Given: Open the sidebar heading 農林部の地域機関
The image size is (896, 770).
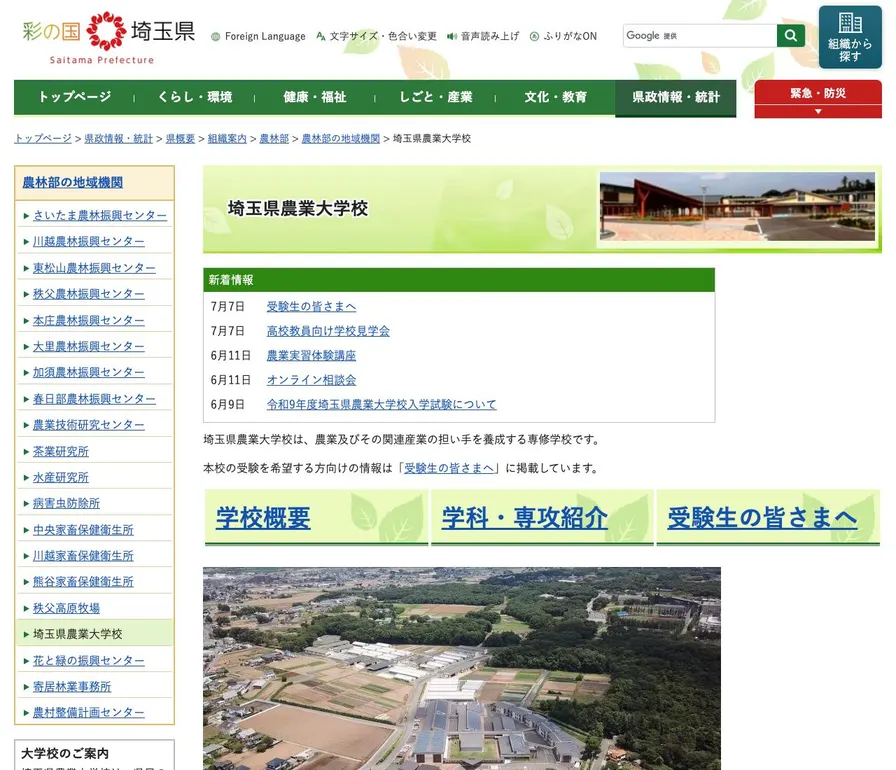Looking at the screenshot, I should [73, 182].
